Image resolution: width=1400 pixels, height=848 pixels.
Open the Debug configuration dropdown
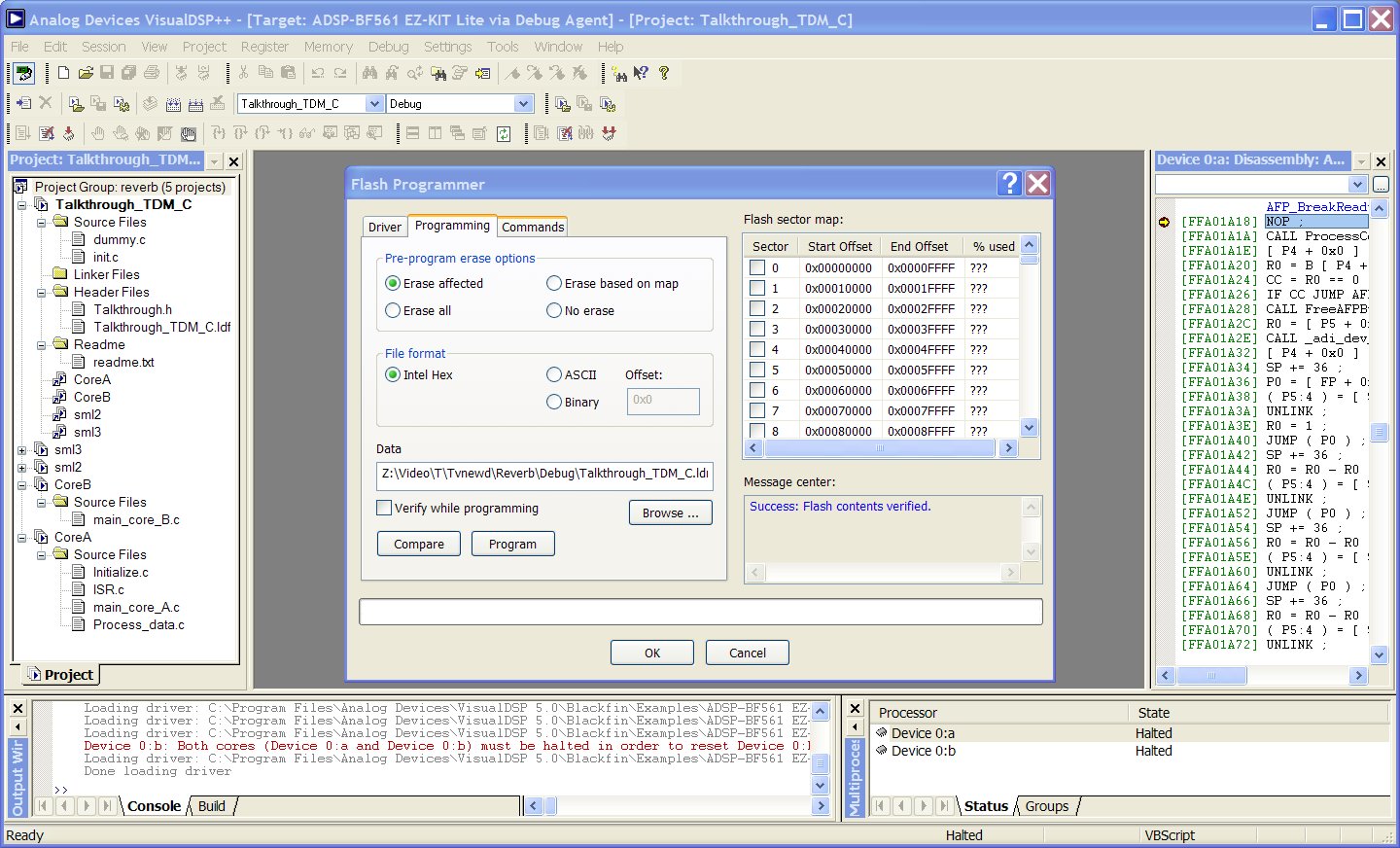point(523,103)
